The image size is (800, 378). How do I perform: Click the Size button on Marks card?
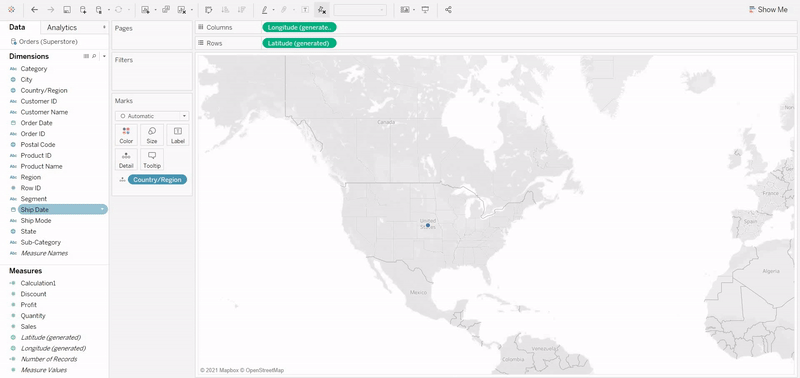pyautogui.click(x=152, y=135)
